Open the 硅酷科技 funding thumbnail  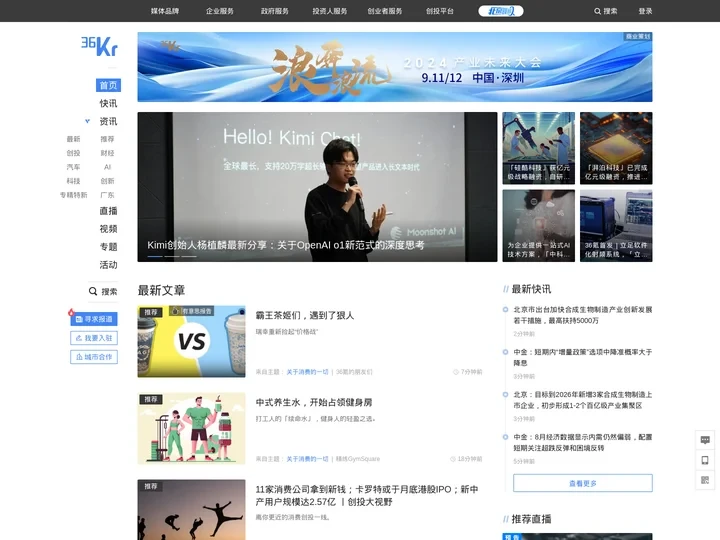click(539, 148)
